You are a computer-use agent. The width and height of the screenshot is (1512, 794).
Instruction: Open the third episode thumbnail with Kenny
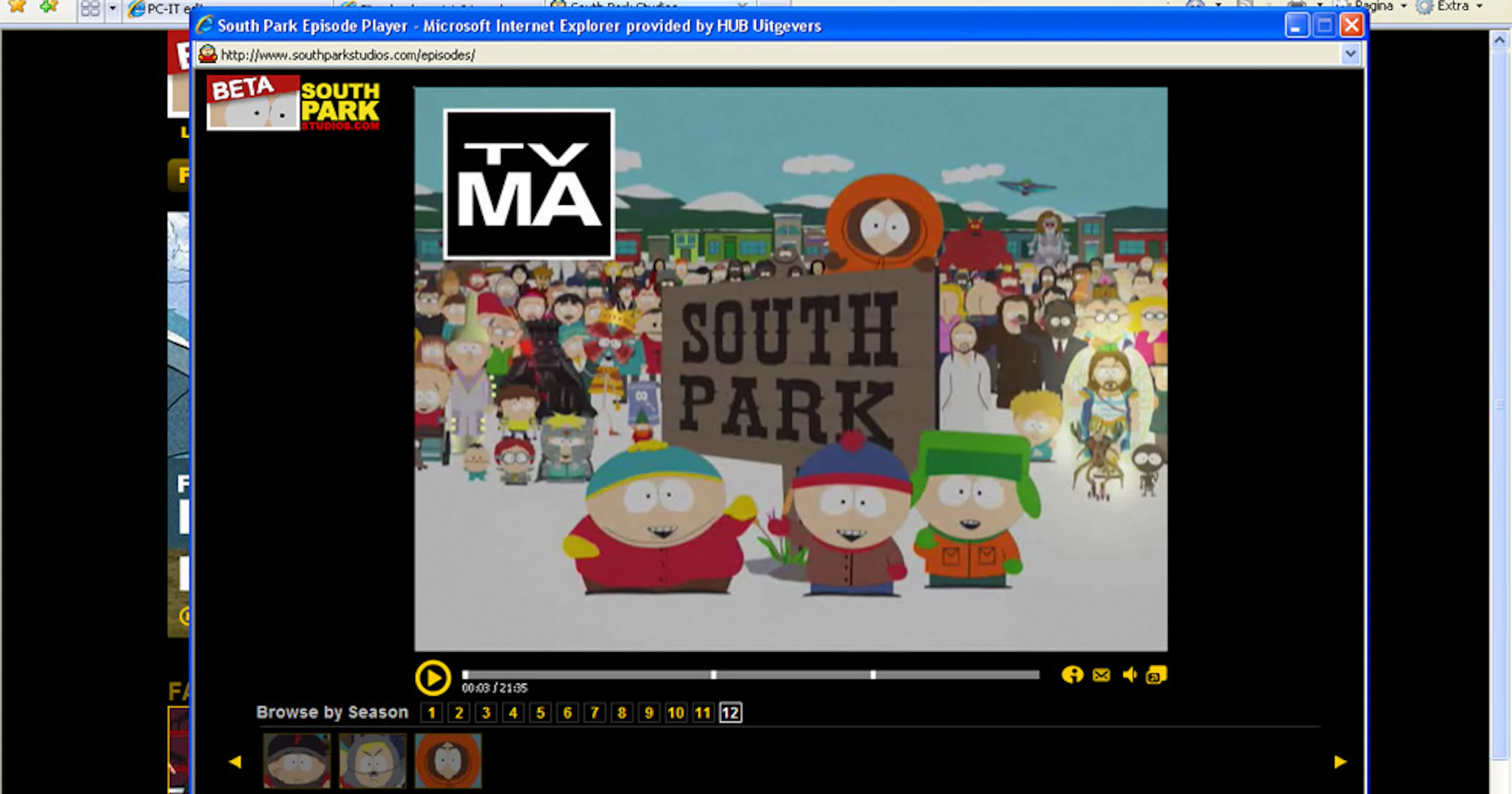pyautogui.click(x=448, y=761)
